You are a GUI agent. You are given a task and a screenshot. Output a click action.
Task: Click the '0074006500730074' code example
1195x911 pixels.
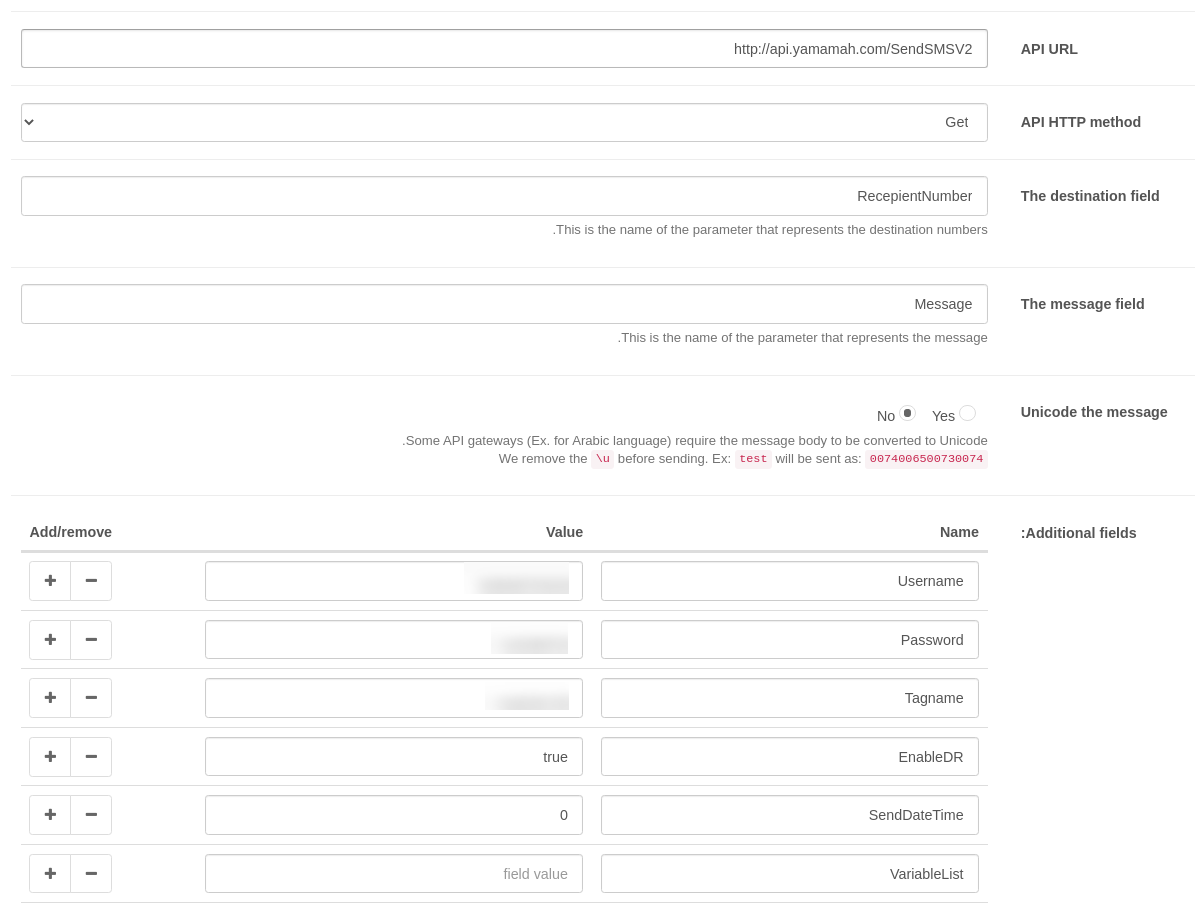(926, 459)
